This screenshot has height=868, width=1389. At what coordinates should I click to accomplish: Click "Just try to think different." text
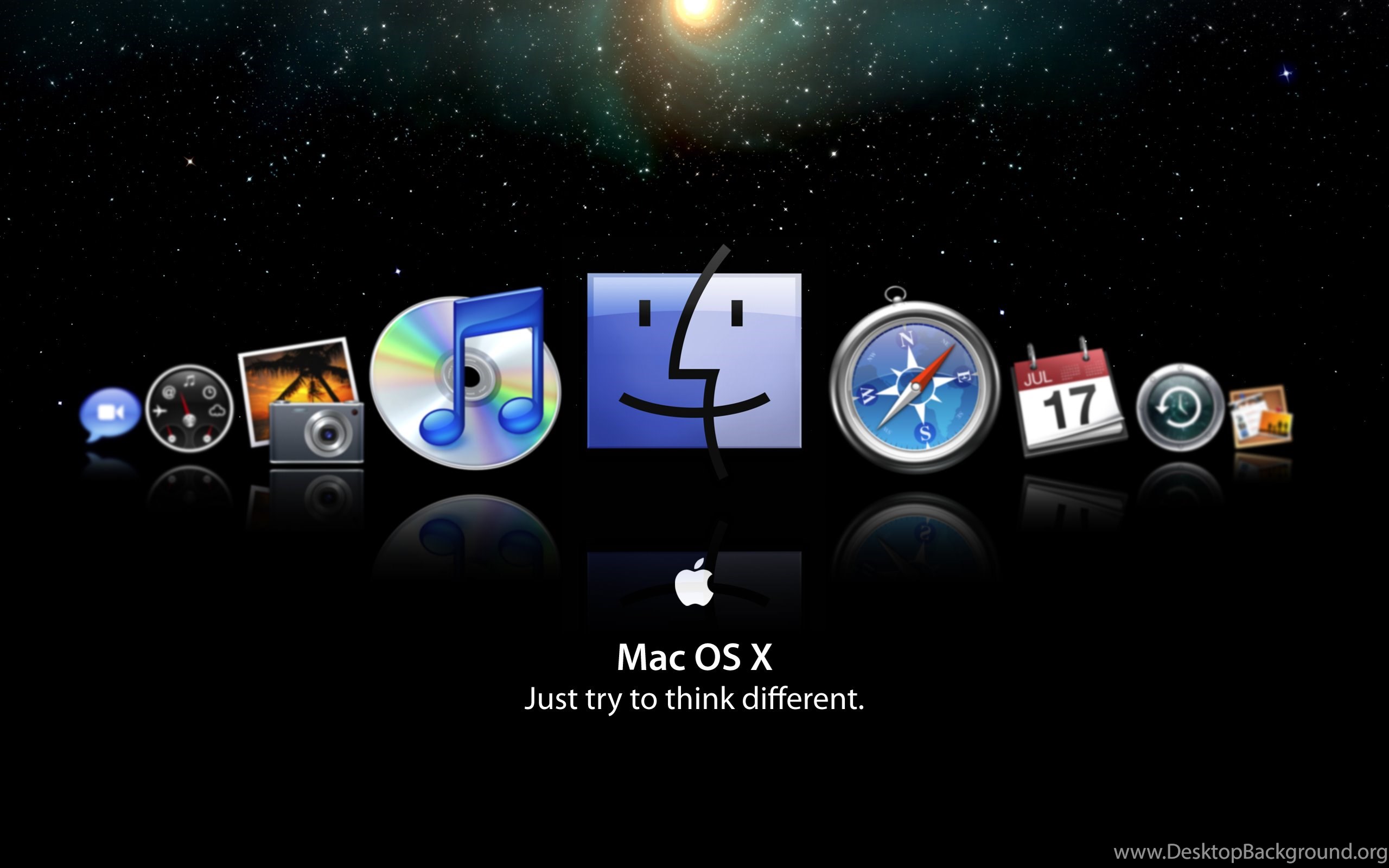pos(694,699)
